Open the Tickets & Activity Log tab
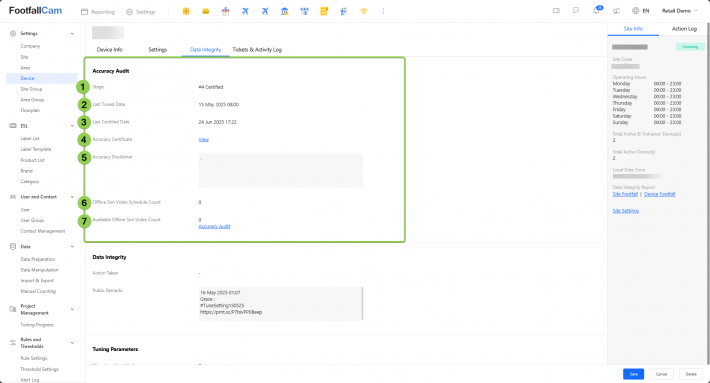This screenshot has width=710, height=383. 257,49
